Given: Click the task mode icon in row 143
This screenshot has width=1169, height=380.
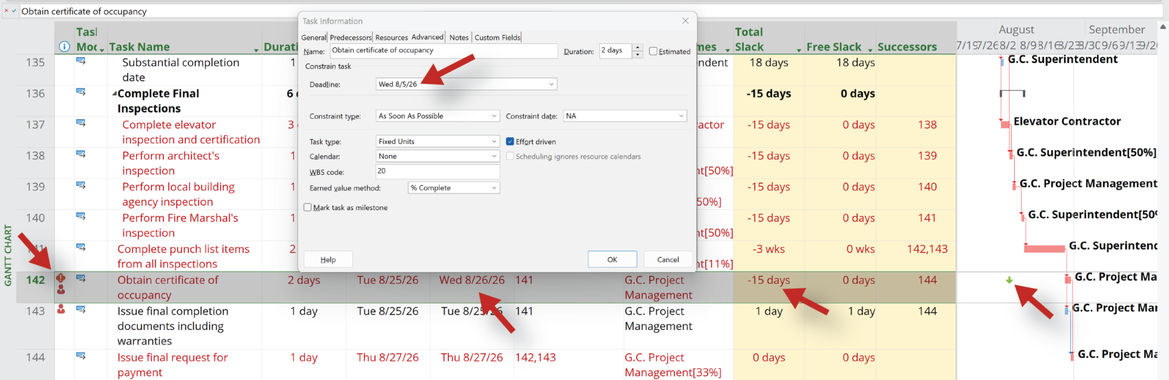Looking at the screenshot, I should click(81, 309).
